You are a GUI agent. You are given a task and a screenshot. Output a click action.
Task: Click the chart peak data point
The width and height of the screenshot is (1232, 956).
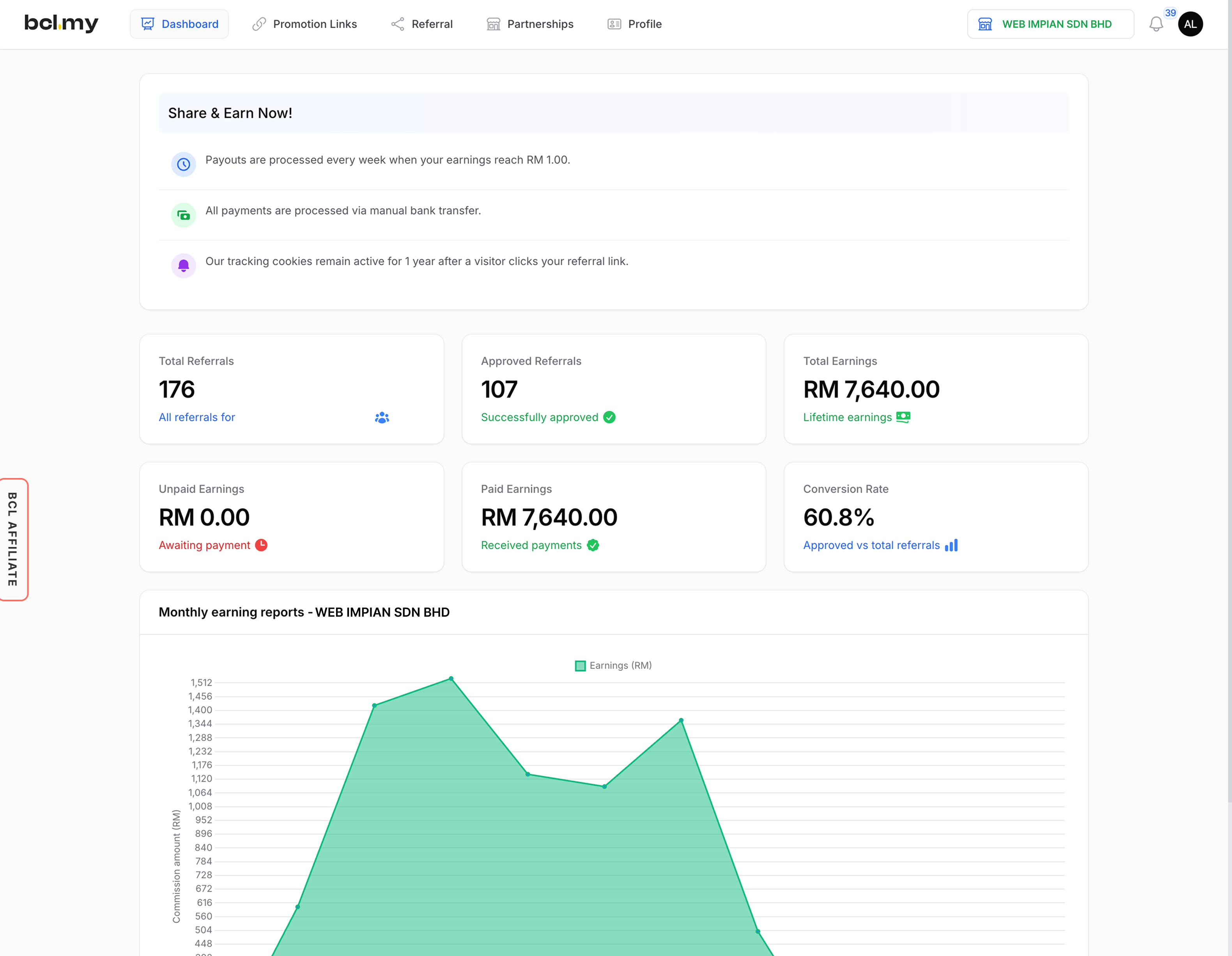[451, 678]
